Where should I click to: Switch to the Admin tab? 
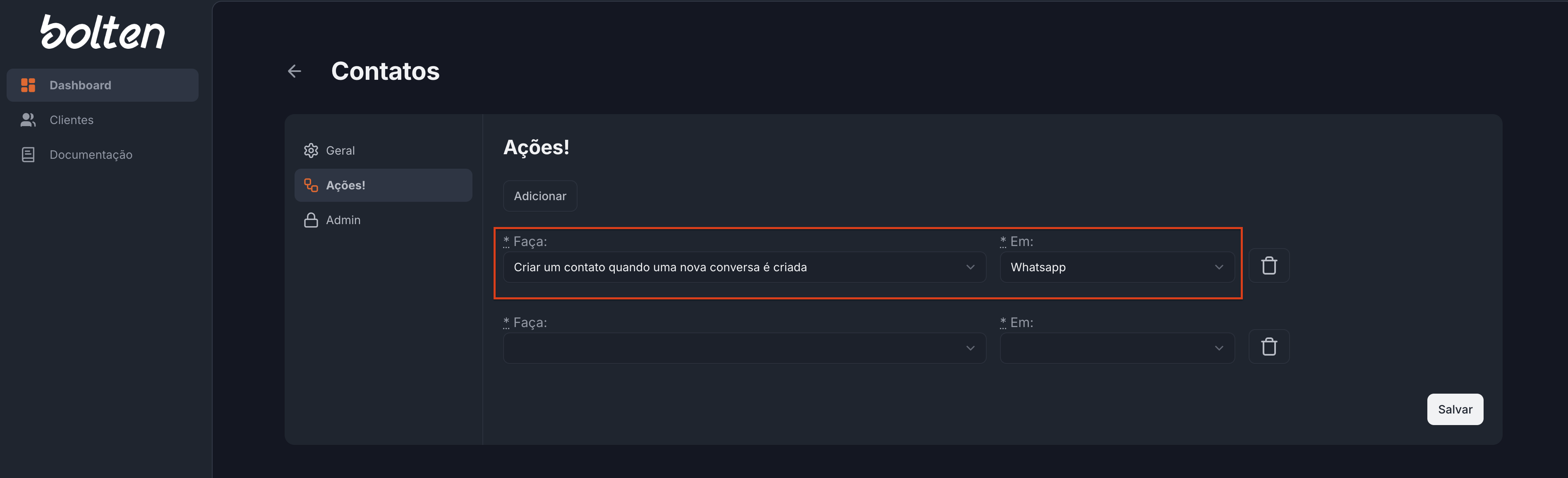pos(343,220)
